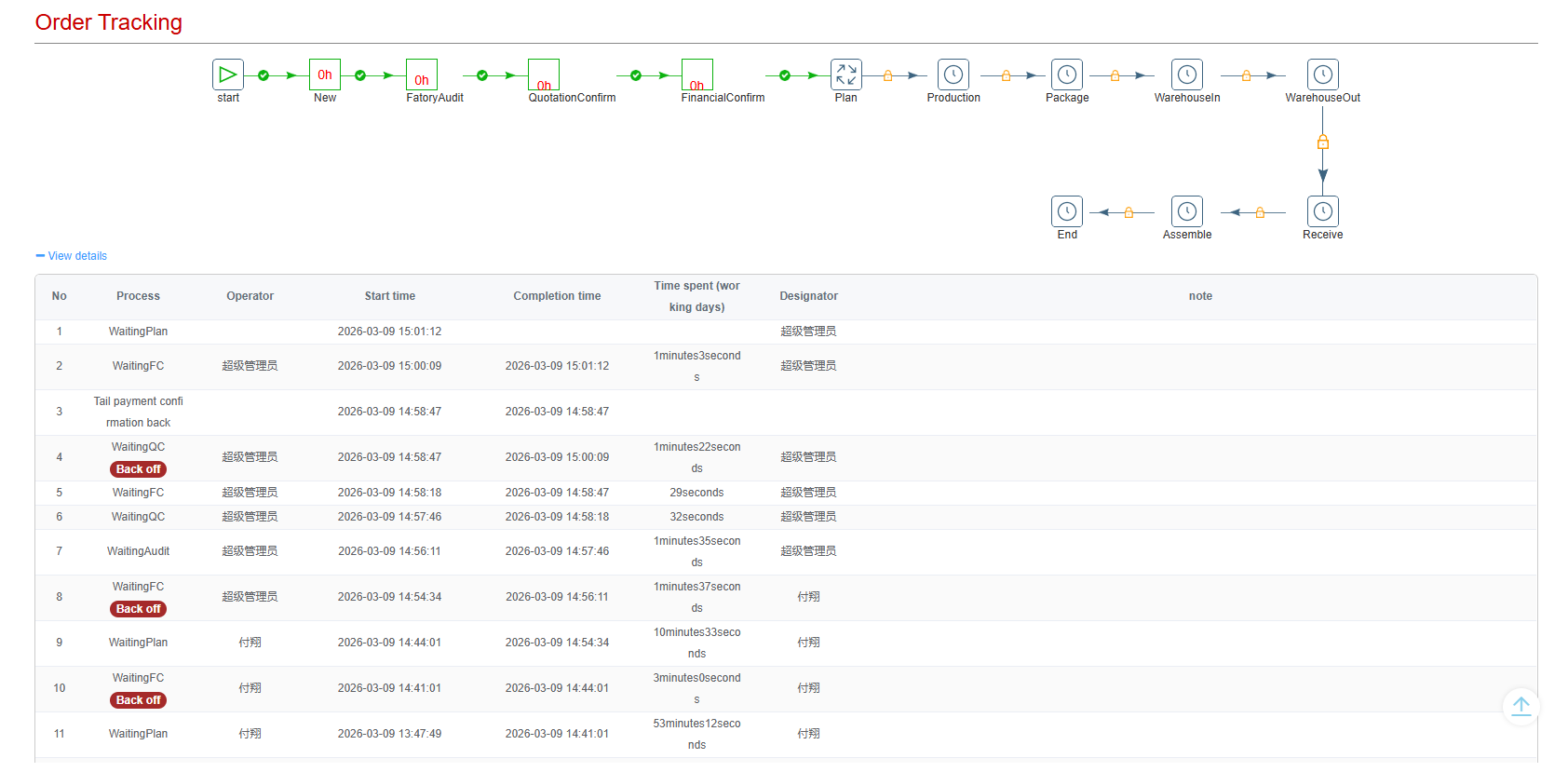Click green check between start and New

point(264,75)
